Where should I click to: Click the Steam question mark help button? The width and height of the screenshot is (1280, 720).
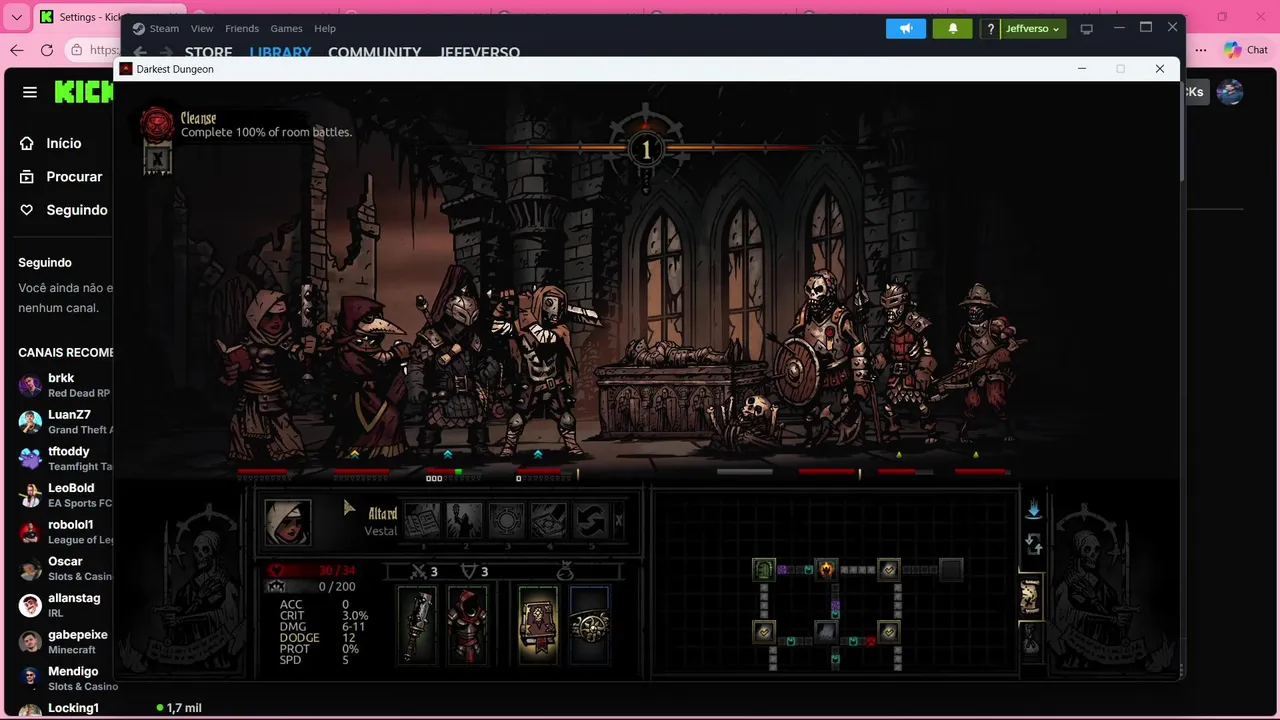coord(991,29)
